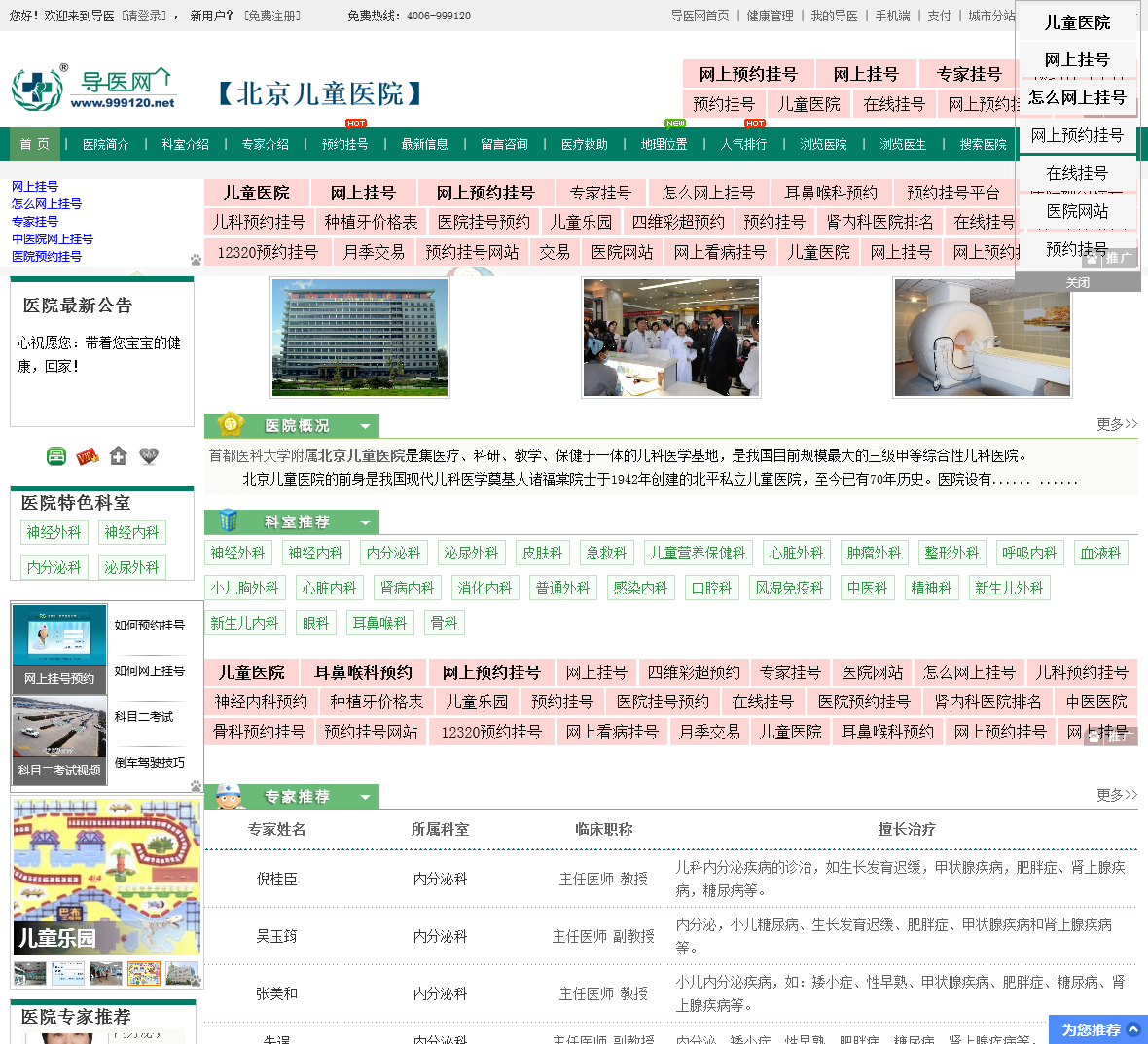Click the doctor cartoon icon beside 专家推荐
The height and width of the screenshot is (1044, 1148).
(230, 796)
